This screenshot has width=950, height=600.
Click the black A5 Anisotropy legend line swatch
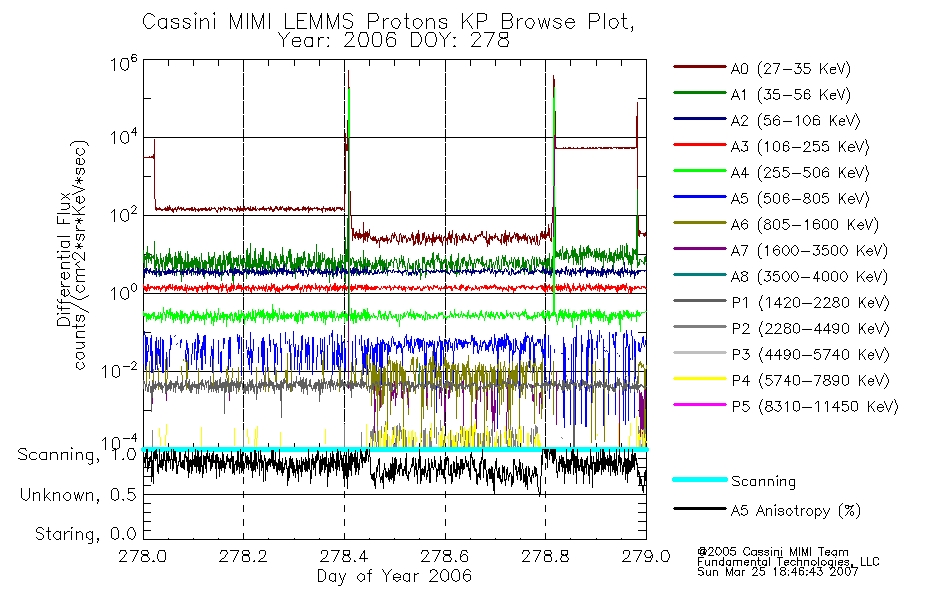tap(699, 509)
